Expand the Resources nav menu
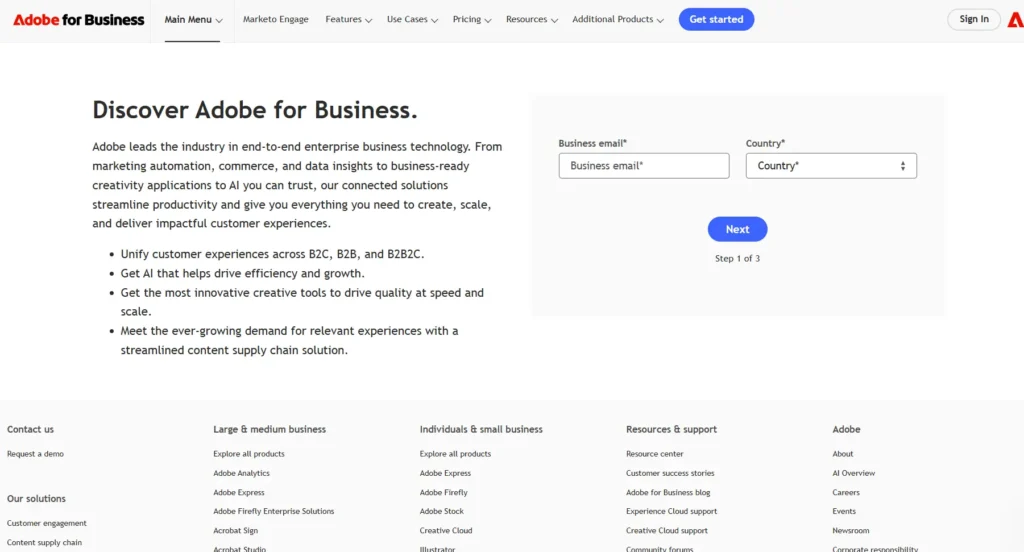This screenshot has height=552, width=1024. tap(532, 20)
